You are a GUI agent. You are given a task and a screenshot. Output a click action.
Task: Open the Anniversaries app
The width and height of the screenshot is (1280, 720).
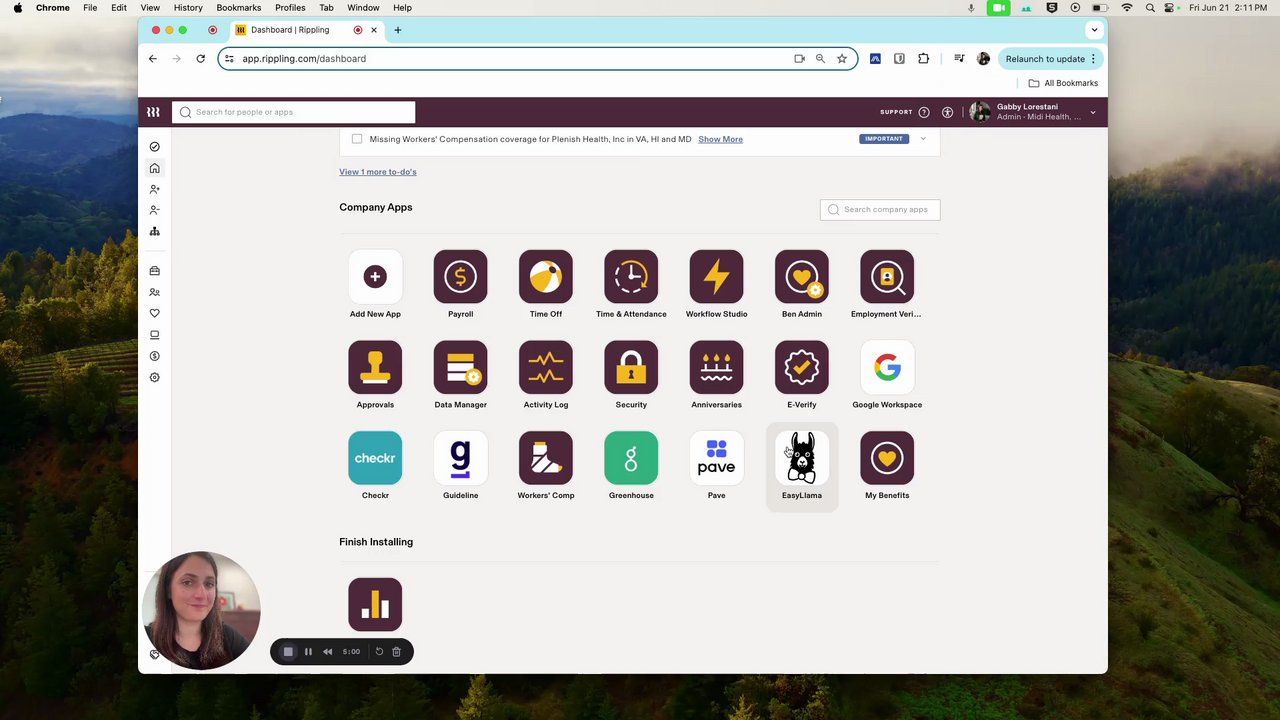716,367
